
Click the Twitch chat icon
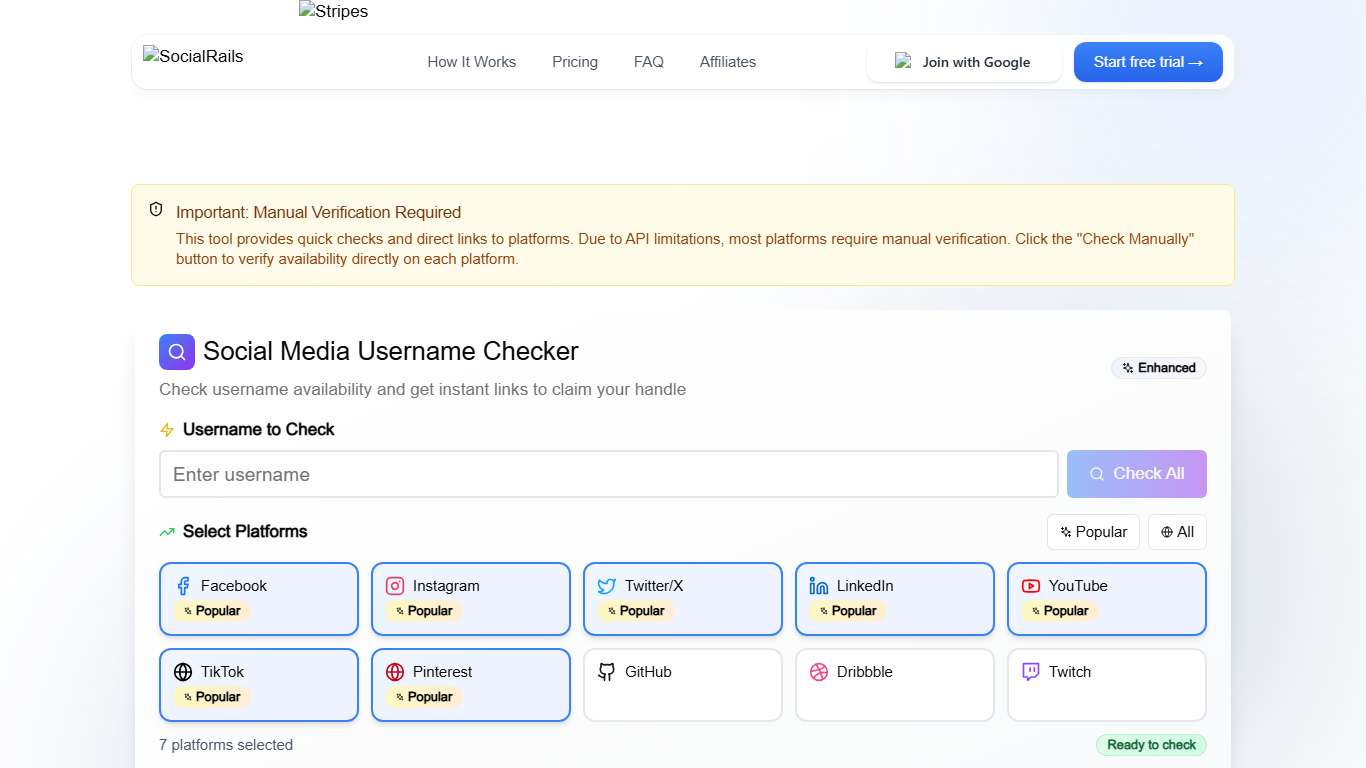1031,672
